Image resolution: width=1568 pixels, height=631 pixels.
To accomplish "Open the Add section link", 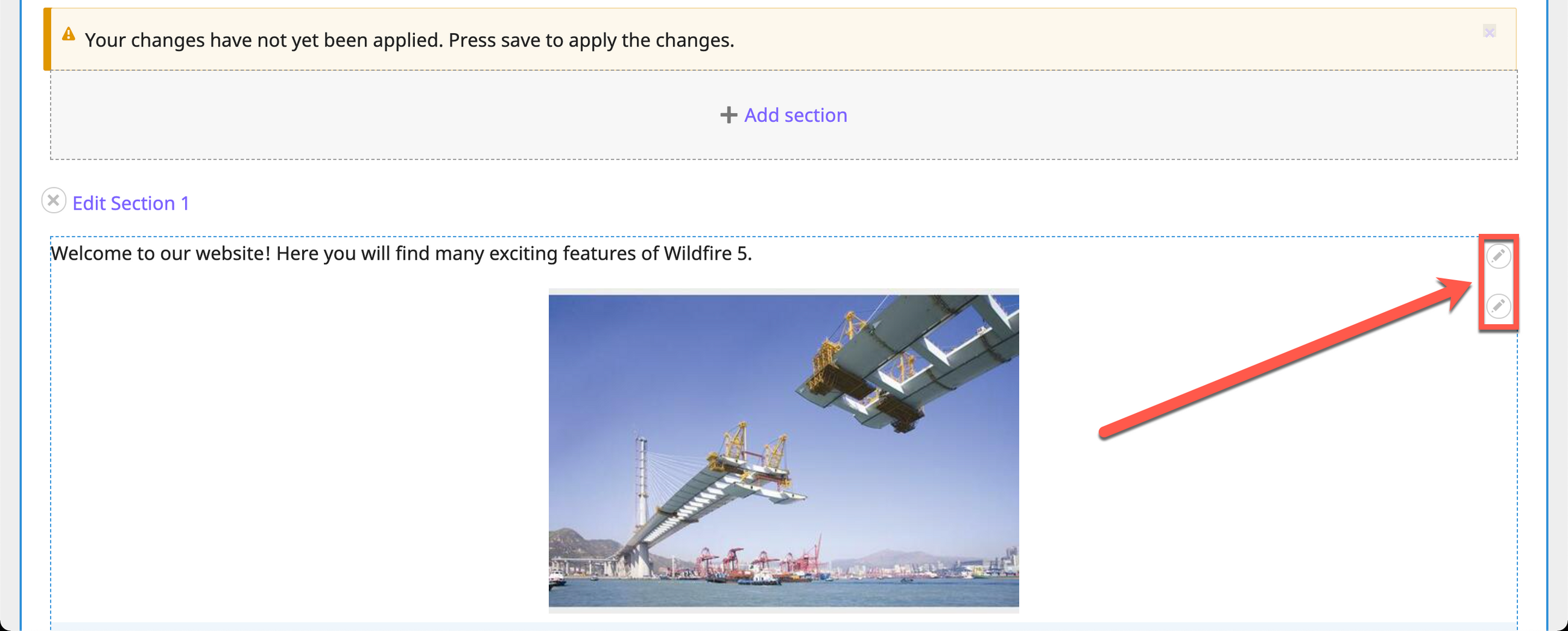I will (795, 115).
